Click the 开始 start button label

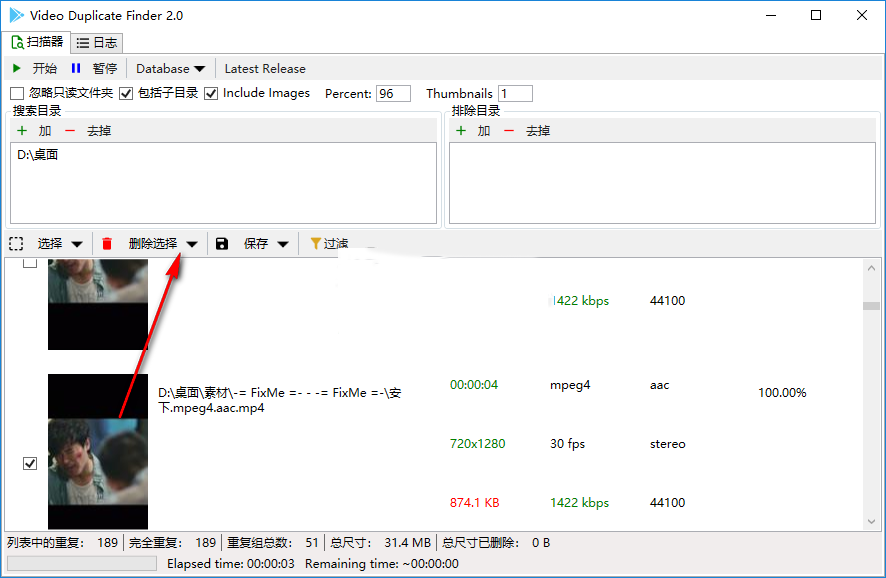[x=45, y=68]
